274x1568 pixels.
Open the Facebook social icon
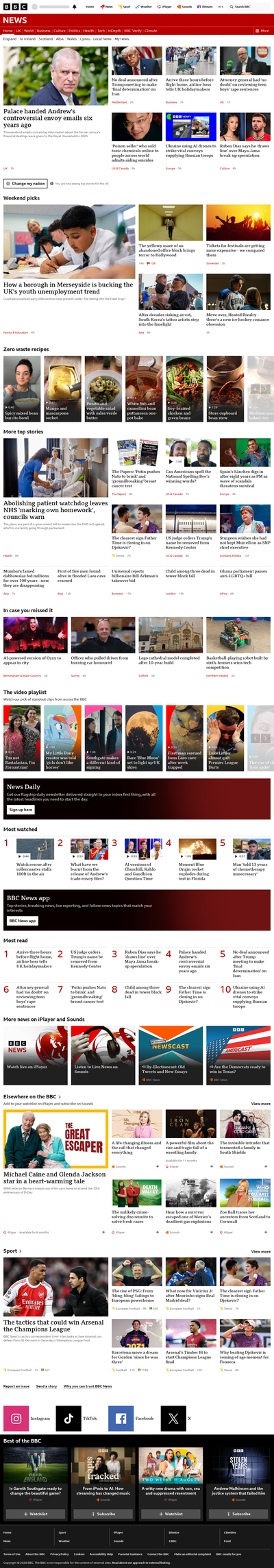pyautogui.click(x=121, y=1418)
